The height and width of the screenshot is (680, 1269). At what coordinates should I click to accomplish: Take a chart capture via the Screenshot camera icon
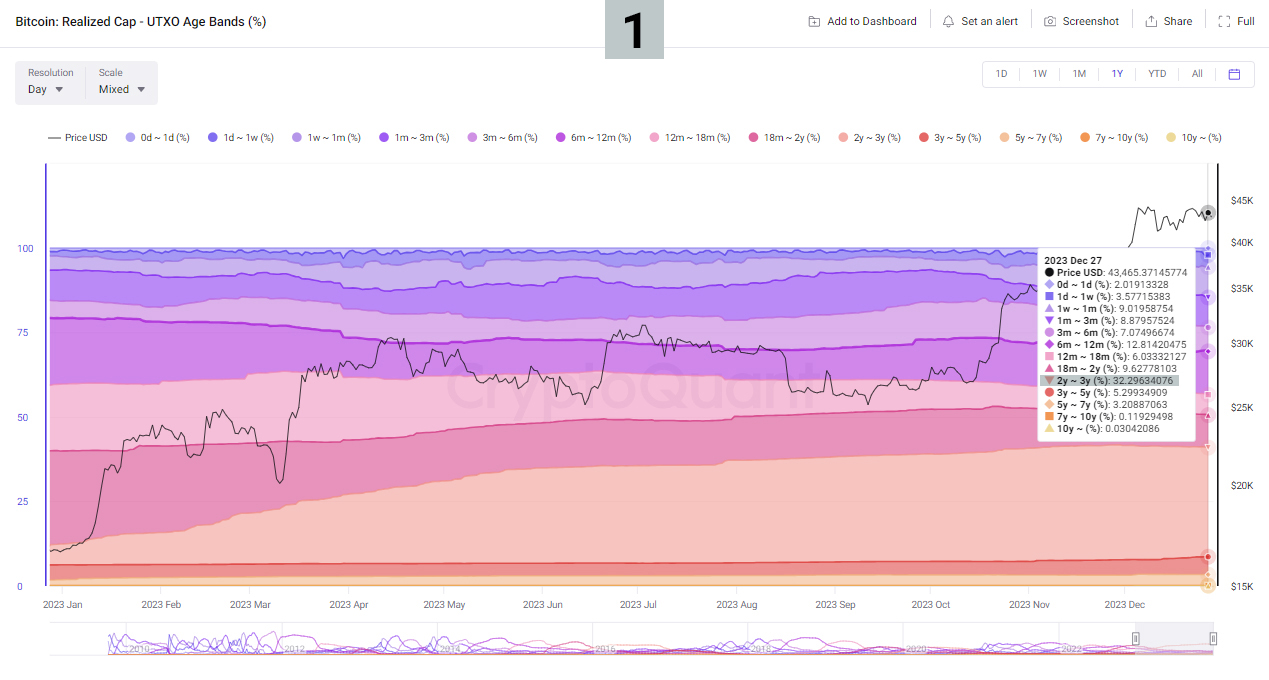(1080, 20)
